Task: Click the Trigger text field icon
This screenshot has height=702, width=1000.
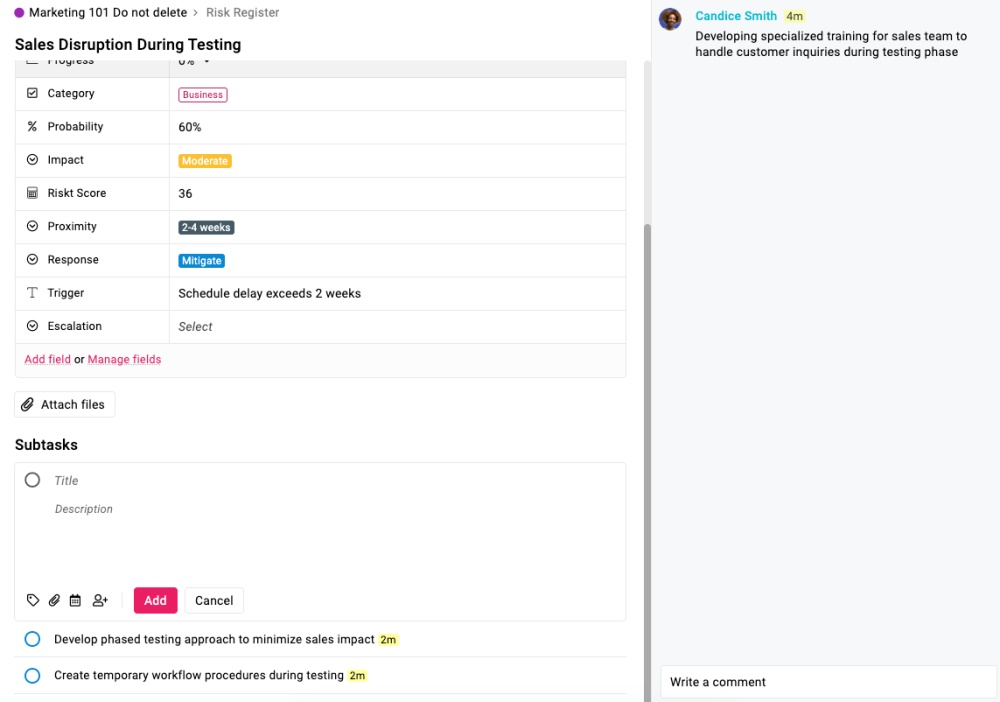Action: click(x=32, y=293)
